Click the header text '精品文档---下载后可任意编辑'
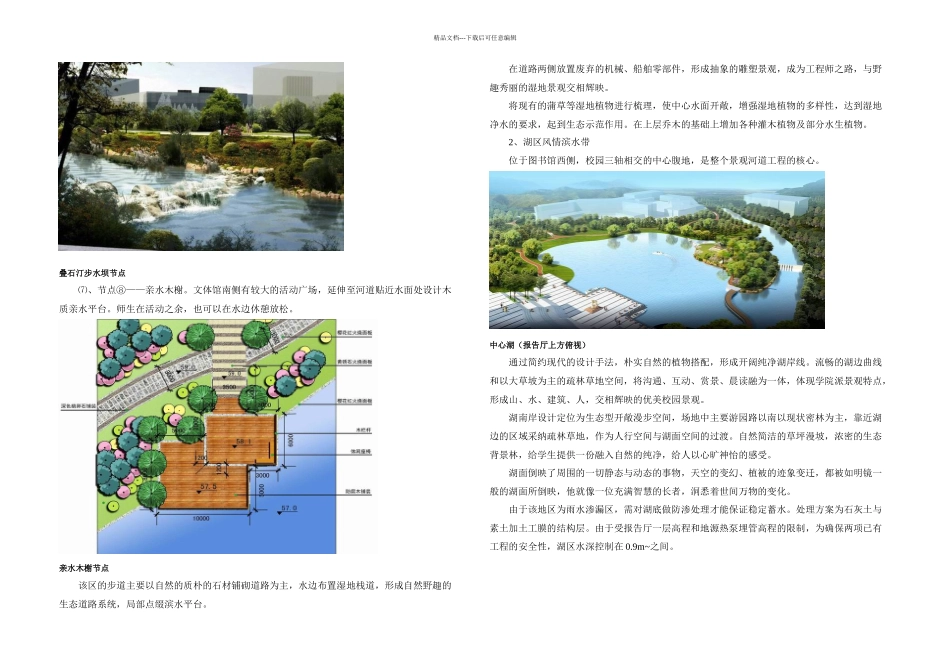The image size is (950, 672). 475,38
